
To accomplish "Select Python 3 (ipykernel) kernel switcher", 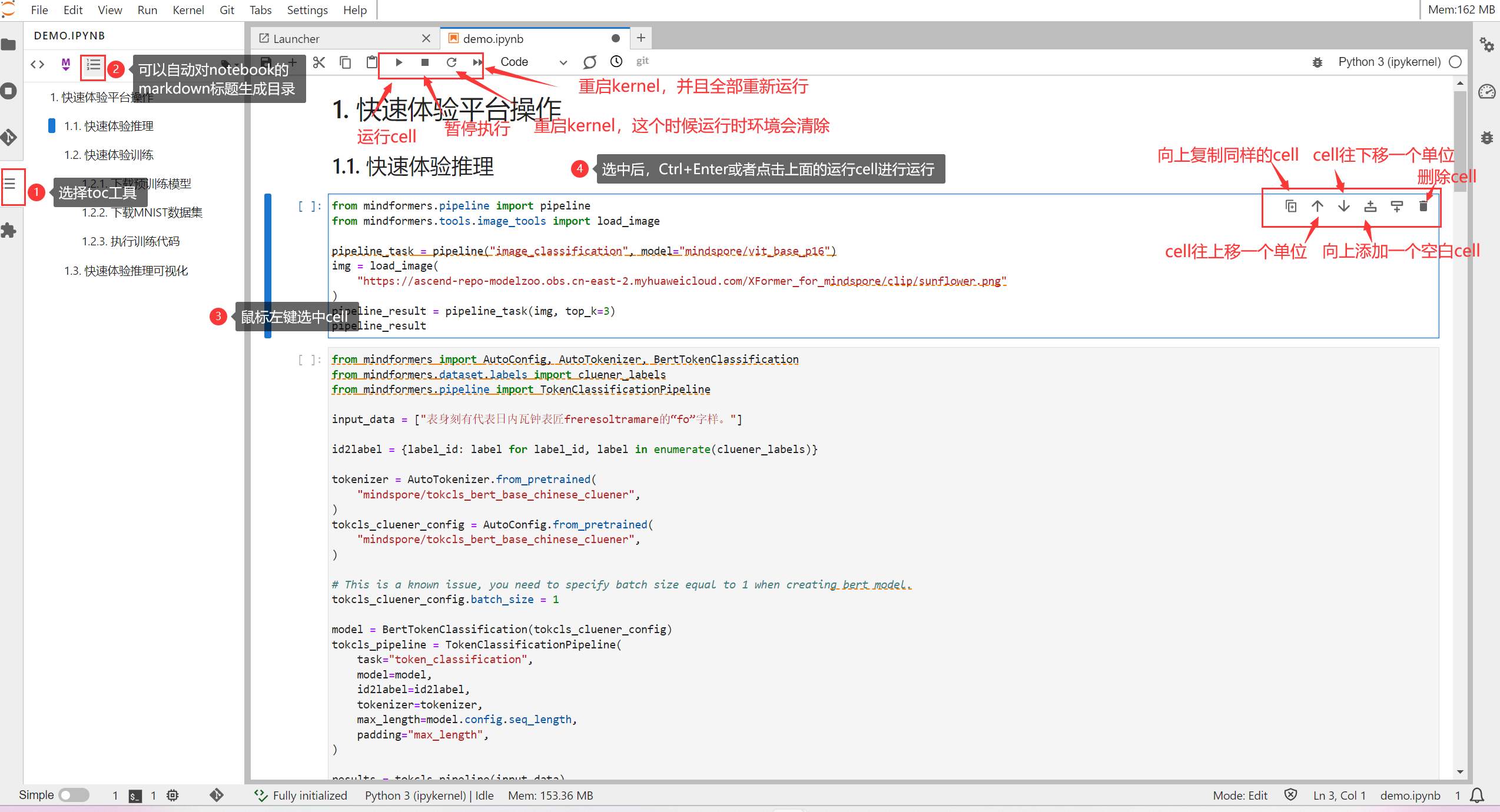I will coord(1389,62).
